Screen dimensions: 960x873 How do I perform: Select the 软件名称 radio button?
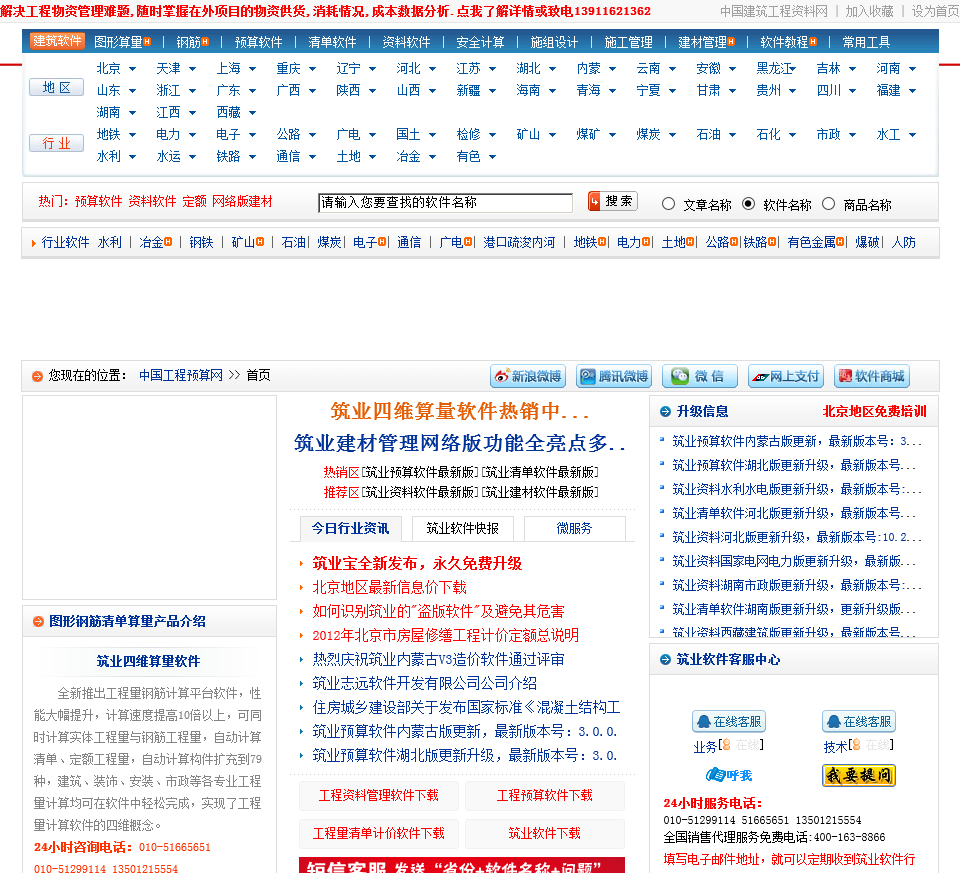tap(748, 204)
